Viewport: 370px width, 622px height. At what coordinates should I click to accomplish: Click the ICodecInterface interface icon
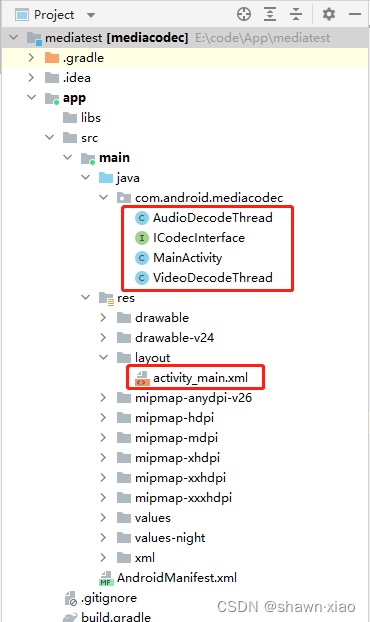click(142, 238)
